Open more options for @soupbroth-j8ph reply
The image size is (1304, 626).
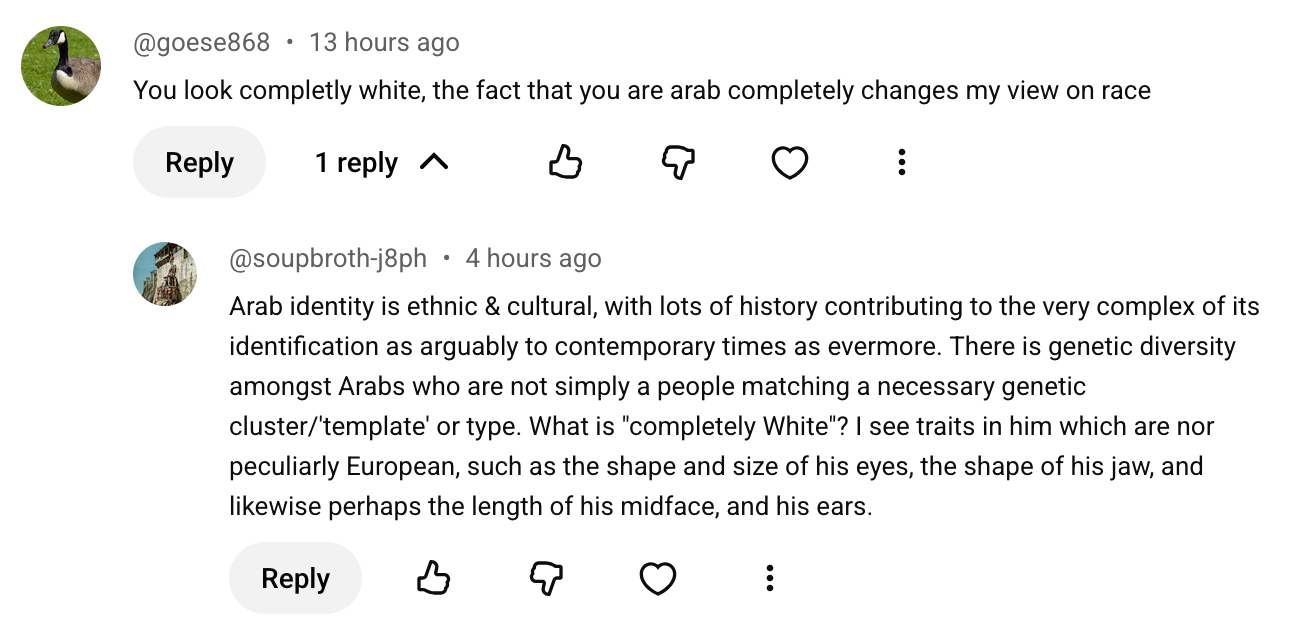(769, 578)
